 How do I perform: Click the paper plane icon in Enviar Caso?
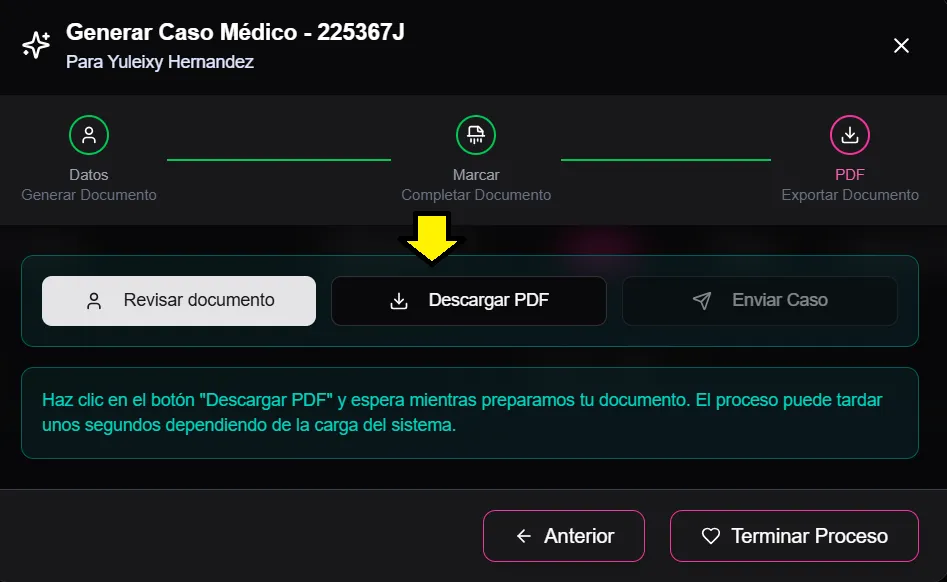tap(702, 301)
